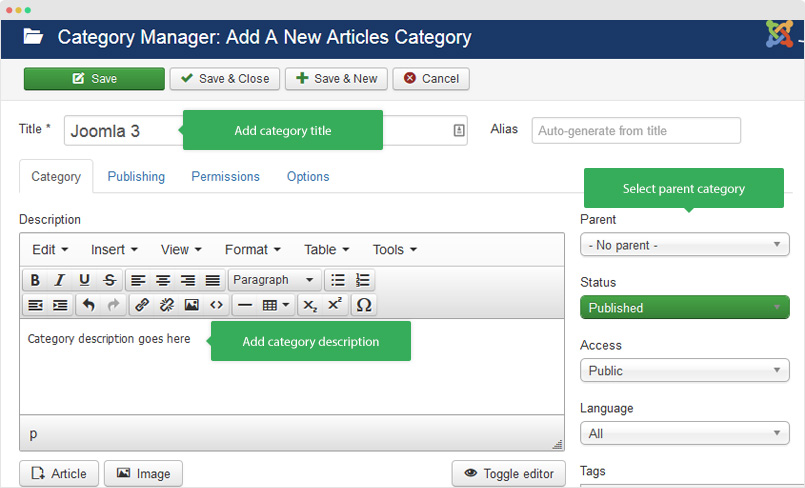Open the Access Public dropdown
The width and height of the screenshot is (805, 488).
click(x=684, y=370)
